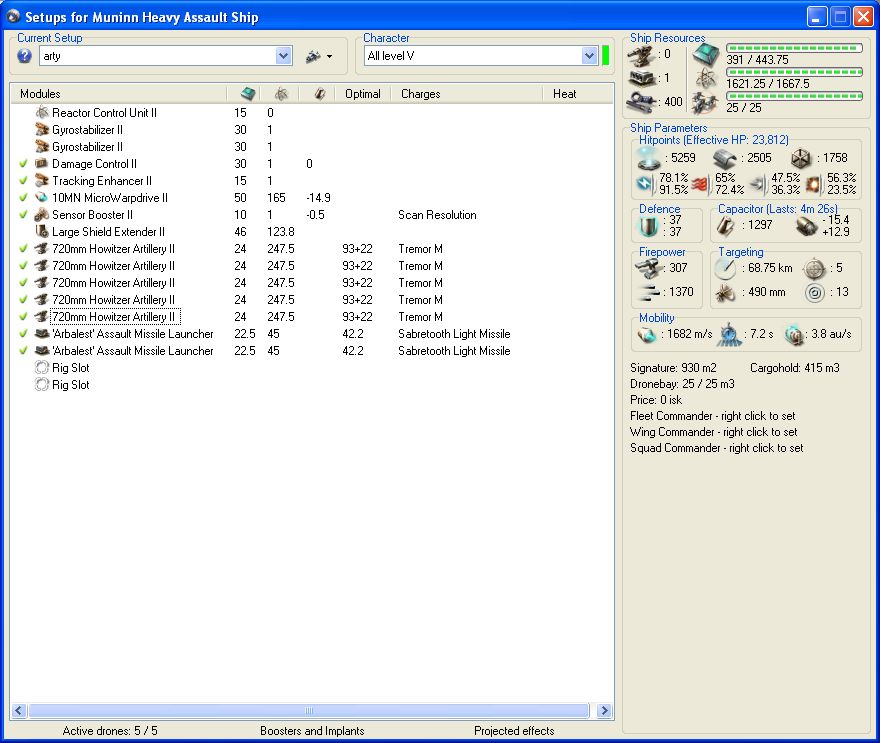Click the turret firepower icon showing 307
The width and height of the screenshot is (880, 743).
tap(649, 268)
